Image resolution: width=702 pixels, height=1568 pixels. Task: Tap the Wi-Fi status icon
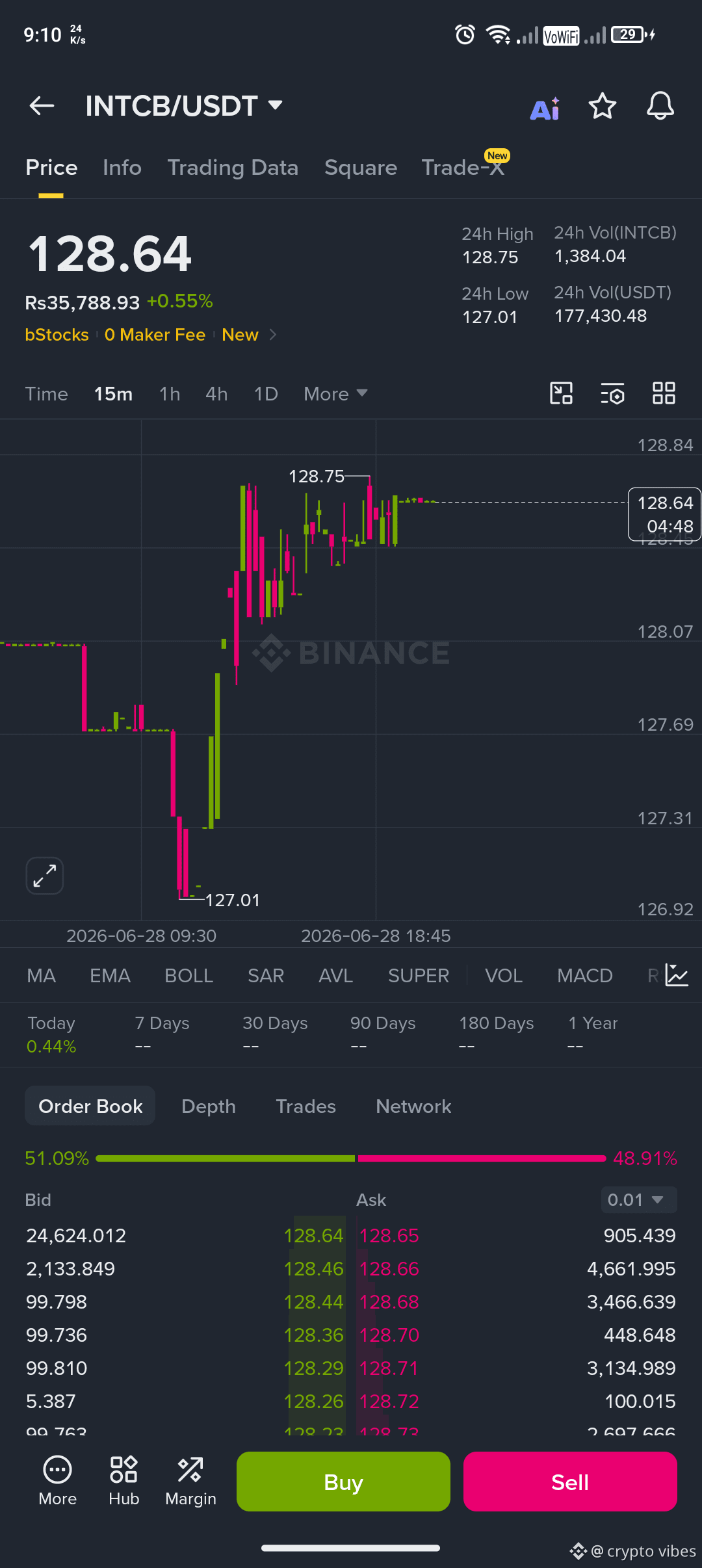(499, 34)
